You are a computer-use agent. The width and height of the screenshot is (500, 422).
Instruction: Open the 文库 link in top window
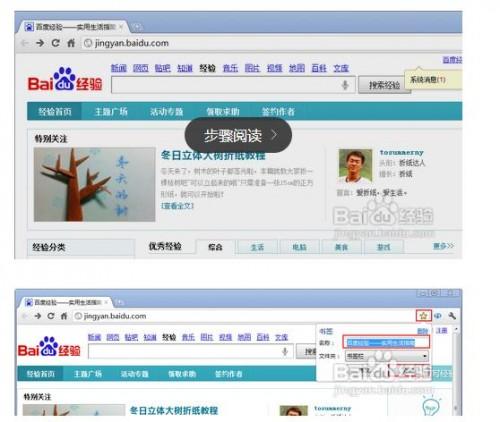341,68
